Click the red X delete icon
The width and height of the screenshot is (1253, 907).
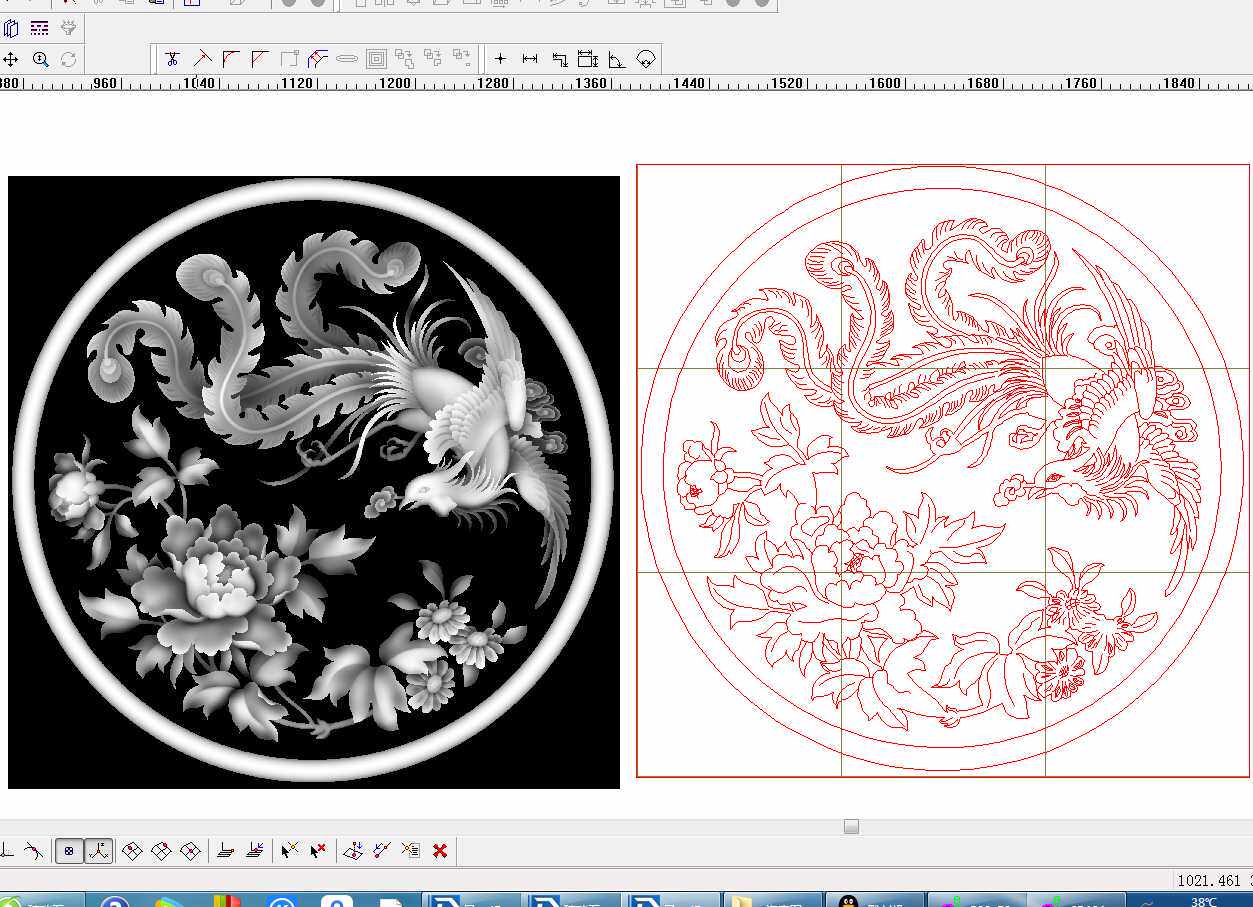[440, 851]
